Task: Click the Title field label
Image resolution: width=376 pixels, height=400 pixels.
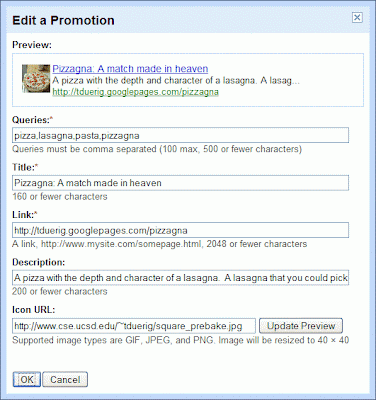Action: coord(24,167)
